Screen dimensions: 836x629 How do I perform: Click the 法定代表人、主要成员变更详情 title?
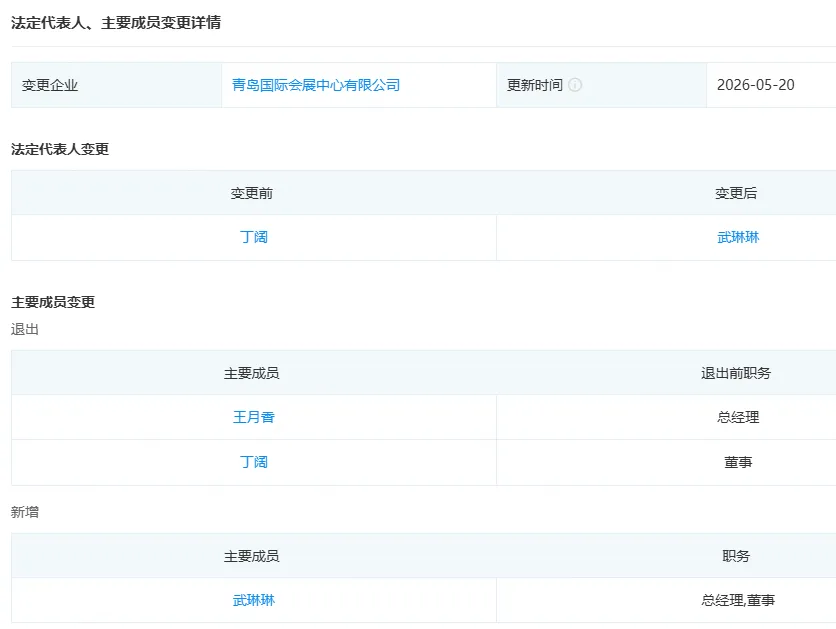coord(116,22)
